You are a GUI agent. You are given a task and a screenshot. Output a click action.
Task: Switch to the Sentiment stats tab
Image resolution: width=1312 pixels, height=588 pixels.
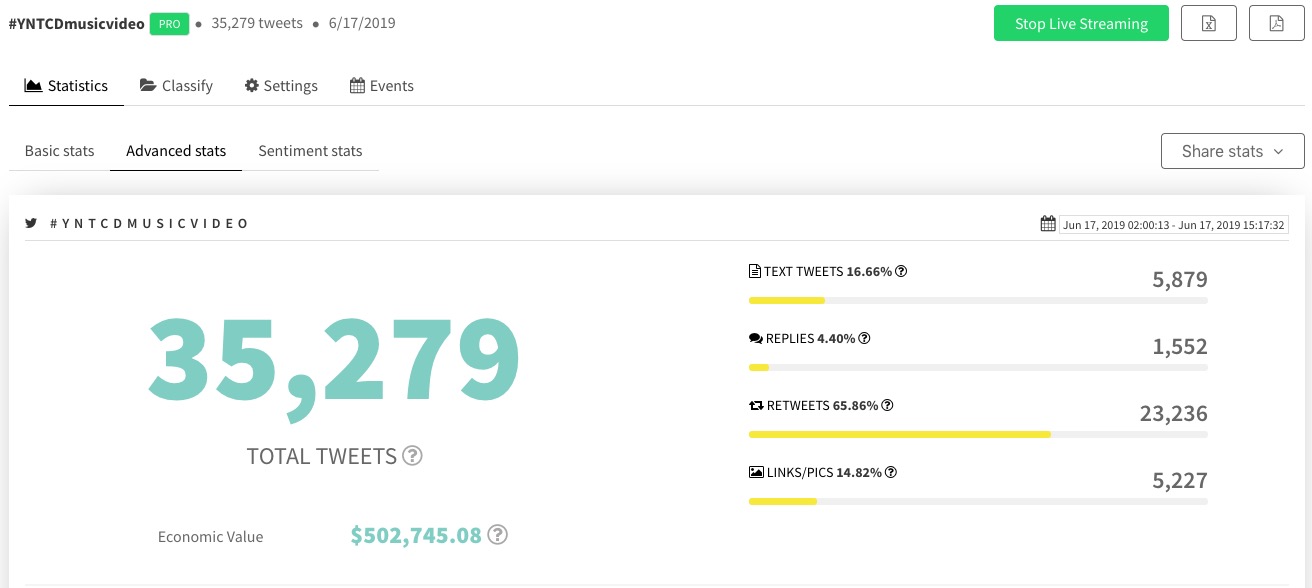(310, 150)
